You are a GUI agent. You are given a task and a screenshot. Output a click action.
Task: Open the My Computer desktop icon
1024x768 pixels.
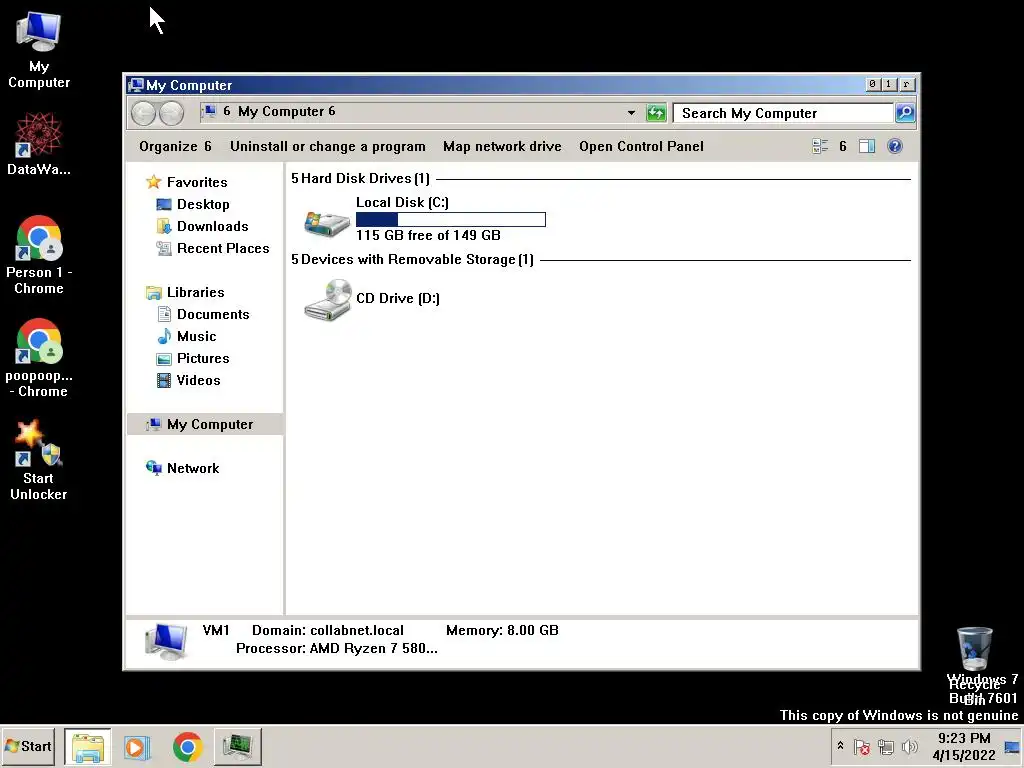click(x=39, y=50)
